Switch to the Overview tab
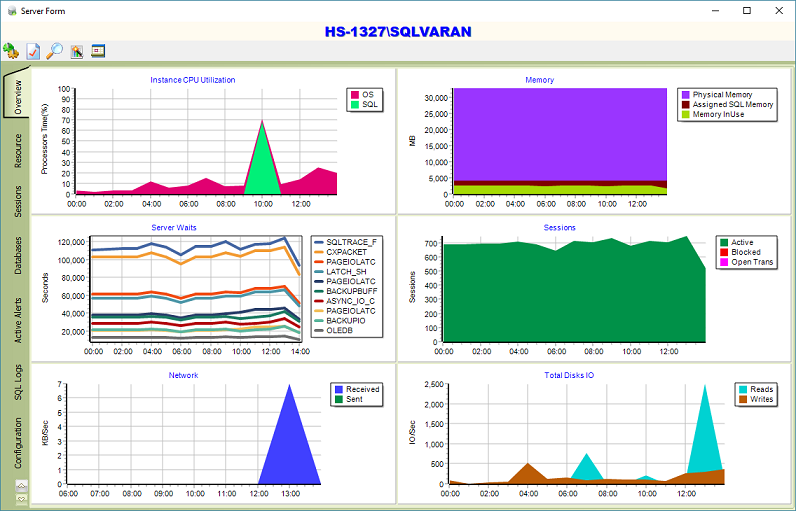 17,95
